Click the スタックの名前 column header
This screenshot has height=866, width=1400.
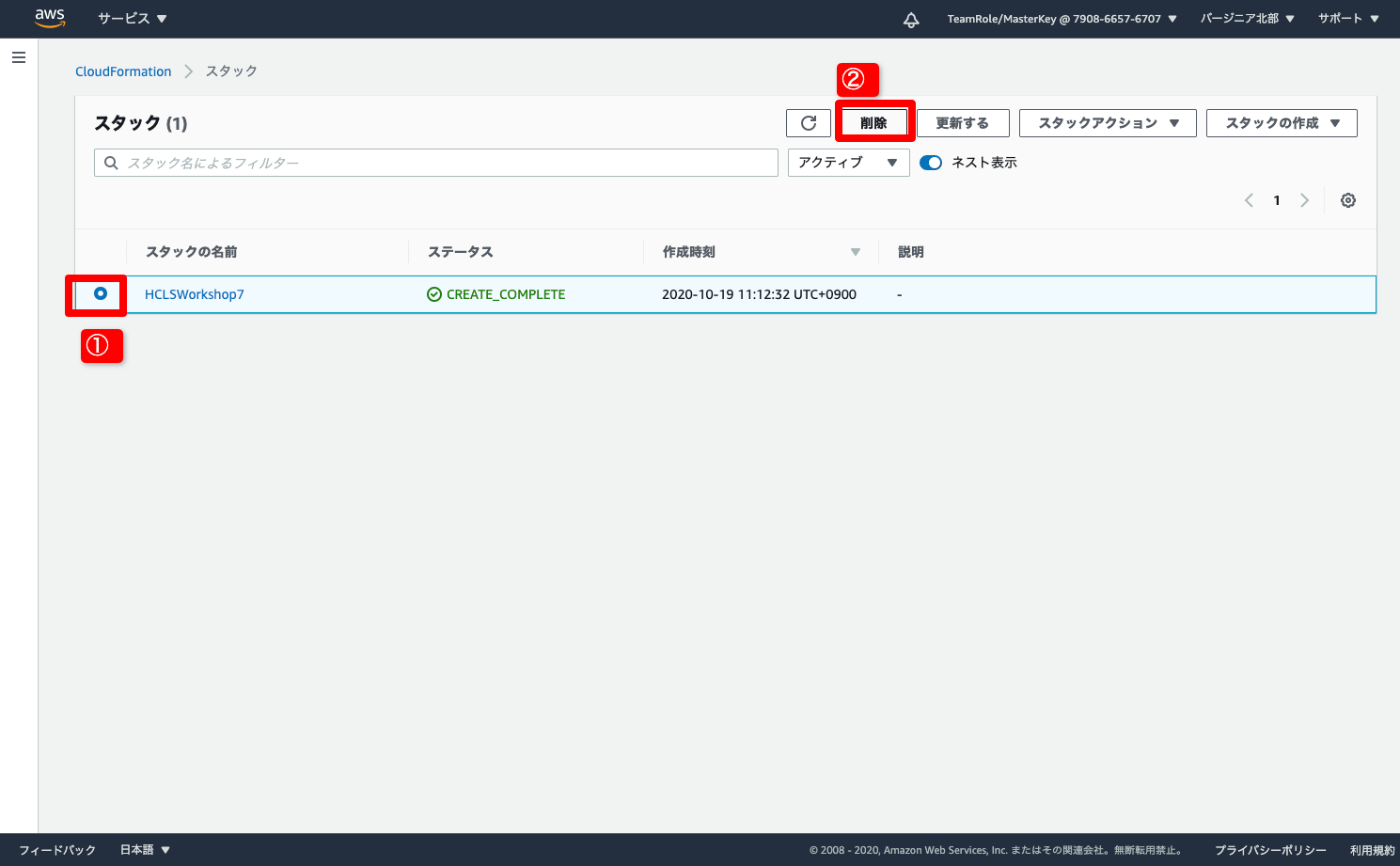coord(192,252)
